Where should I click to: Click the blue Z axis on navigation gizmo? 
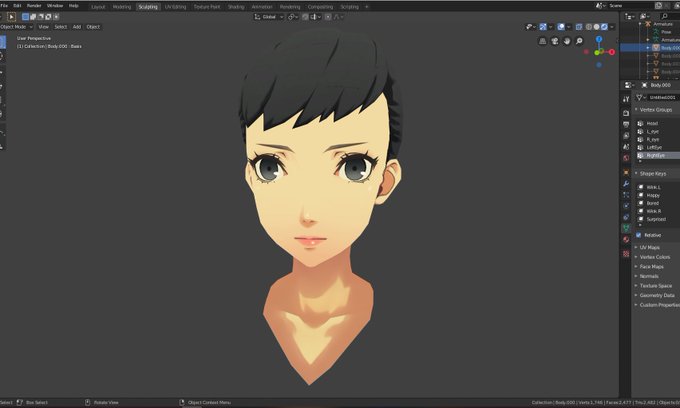tap(599, 39)
